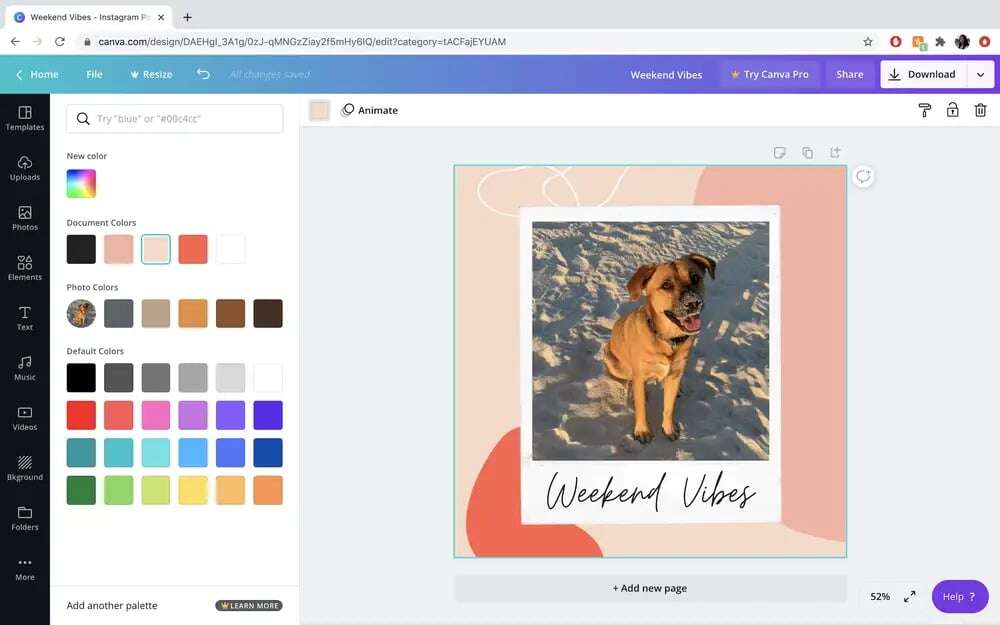Open the Text panel
The width and height of the screenshot is (1000, 625).
[24, 318]
